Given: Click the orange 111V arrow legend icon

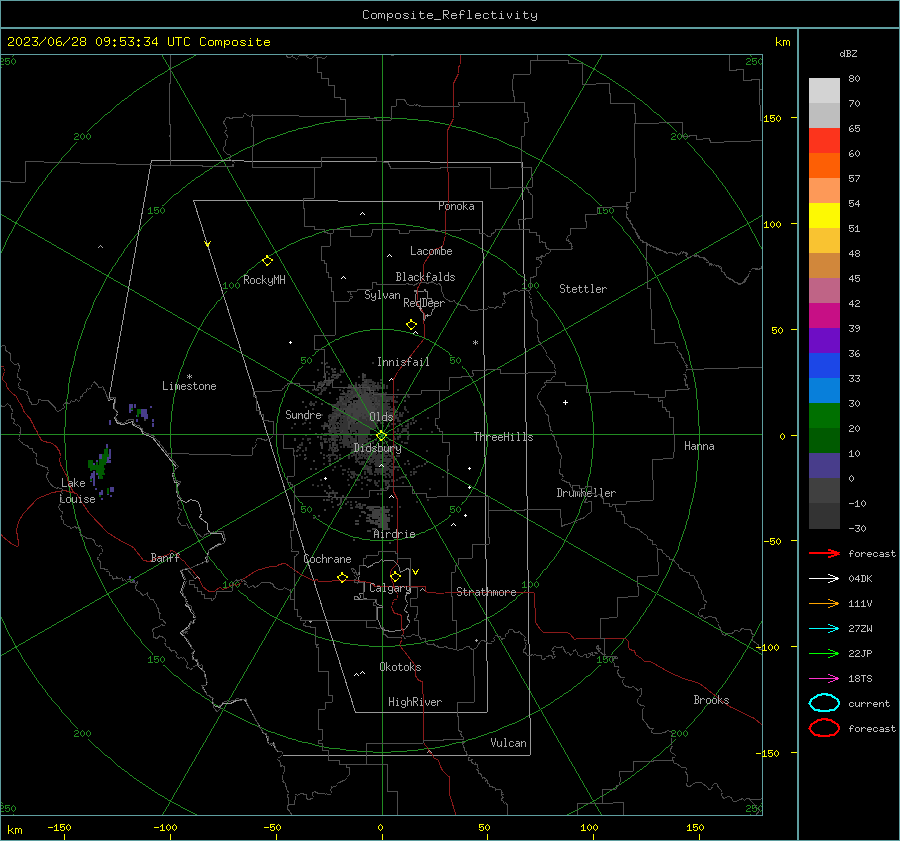Looking at the screenshot, I should point(824,603).
